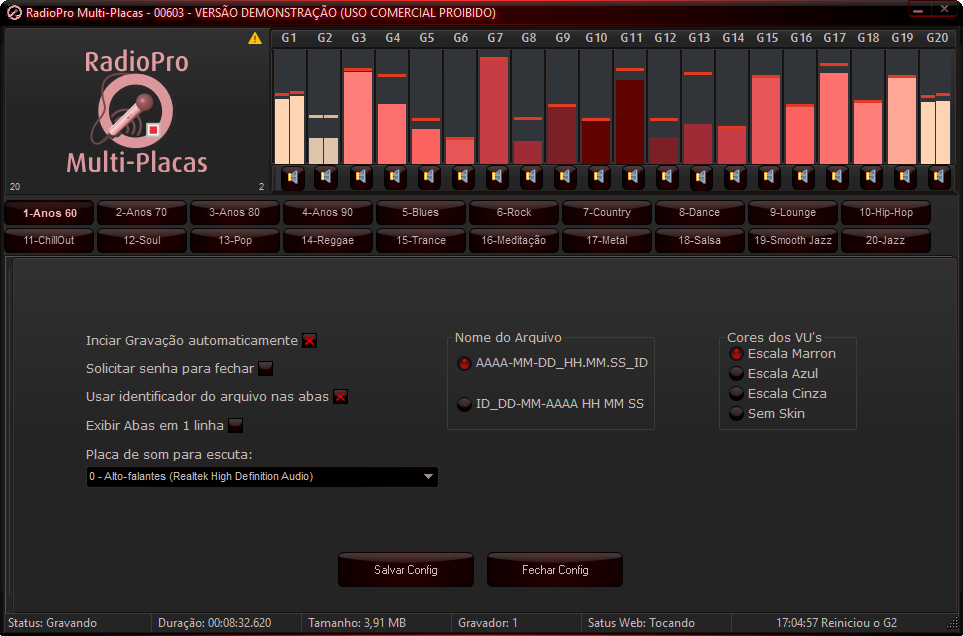Click the yellow warning triangle icon

coord(255,39)
